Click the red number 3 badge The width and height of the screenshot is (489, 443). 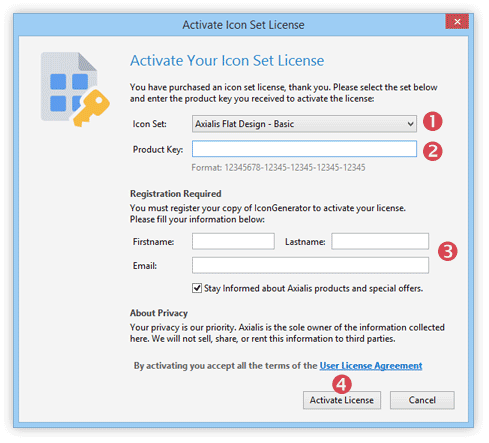click(x=448, y=251)
